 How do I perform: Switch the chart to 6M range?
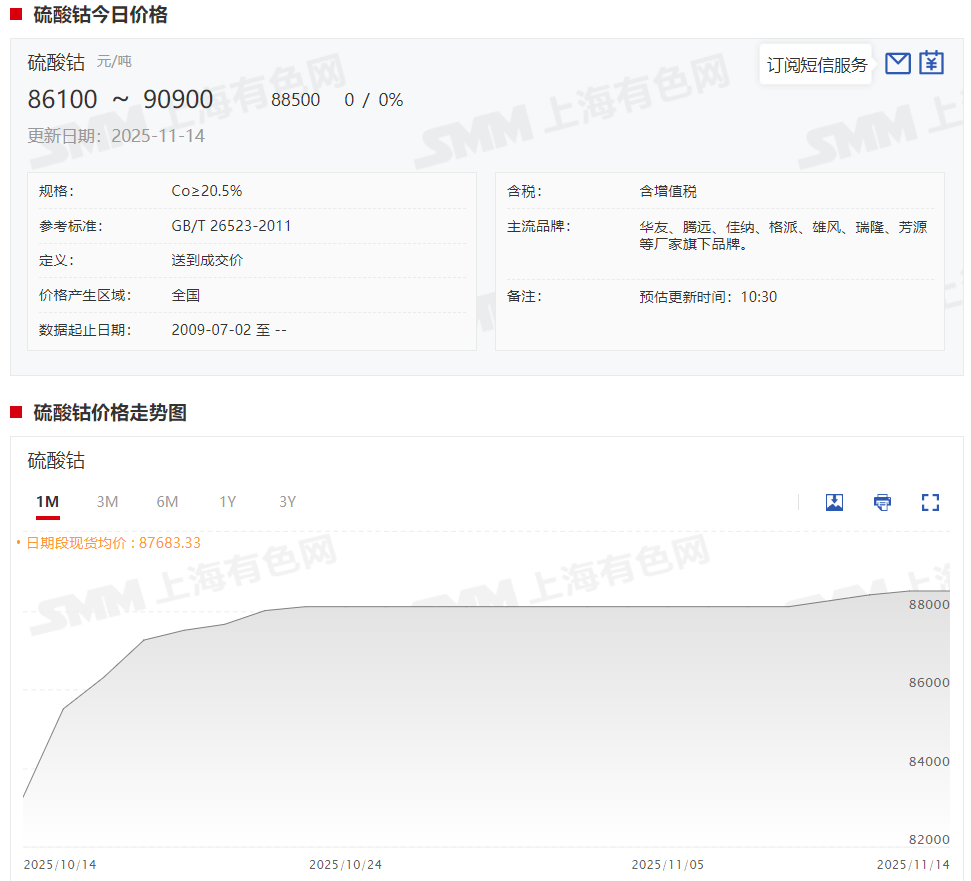click(x=167, y=502)
